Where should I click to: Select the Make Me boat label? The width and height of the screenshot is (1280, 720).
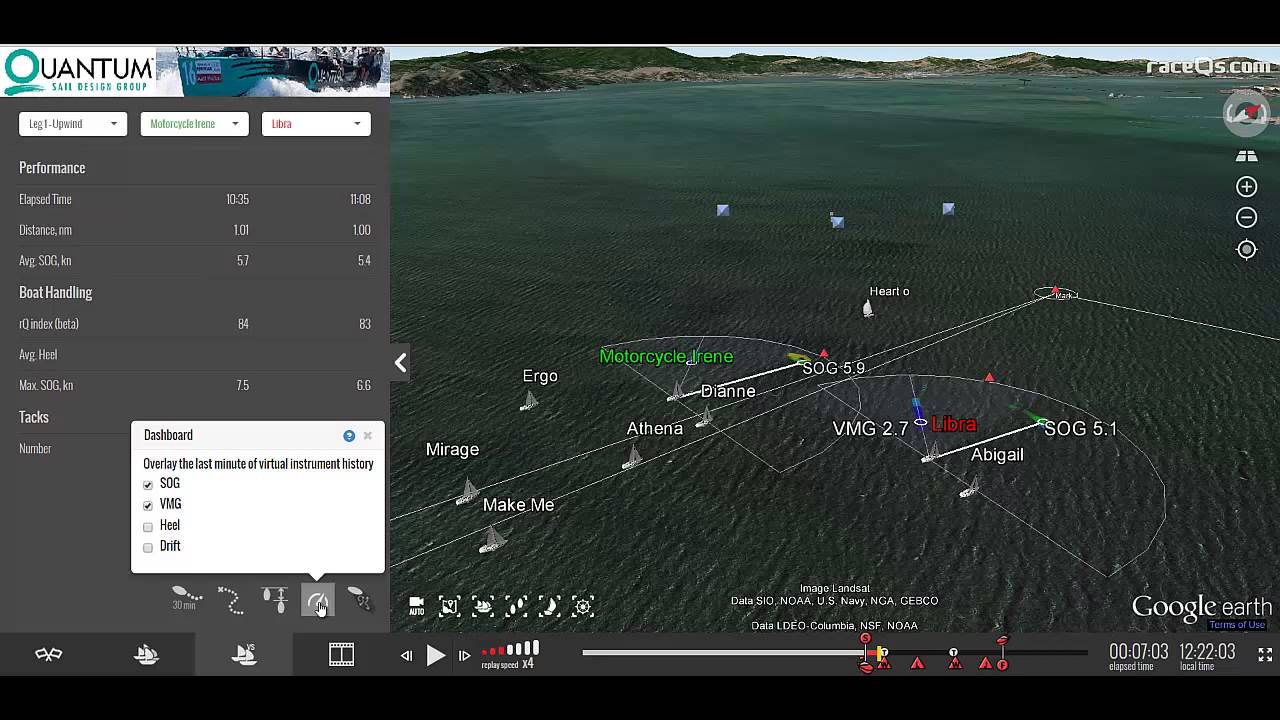pyautogui.click(x=518, y=506)
